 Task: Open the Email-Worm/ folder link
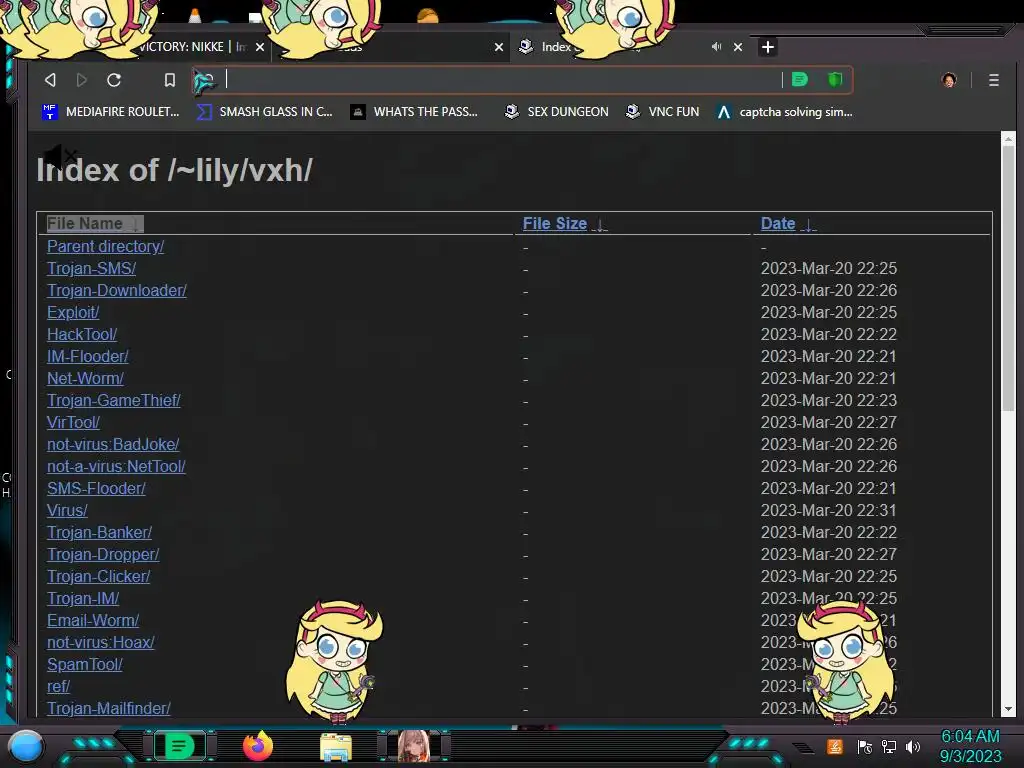(x=93, y=620)
